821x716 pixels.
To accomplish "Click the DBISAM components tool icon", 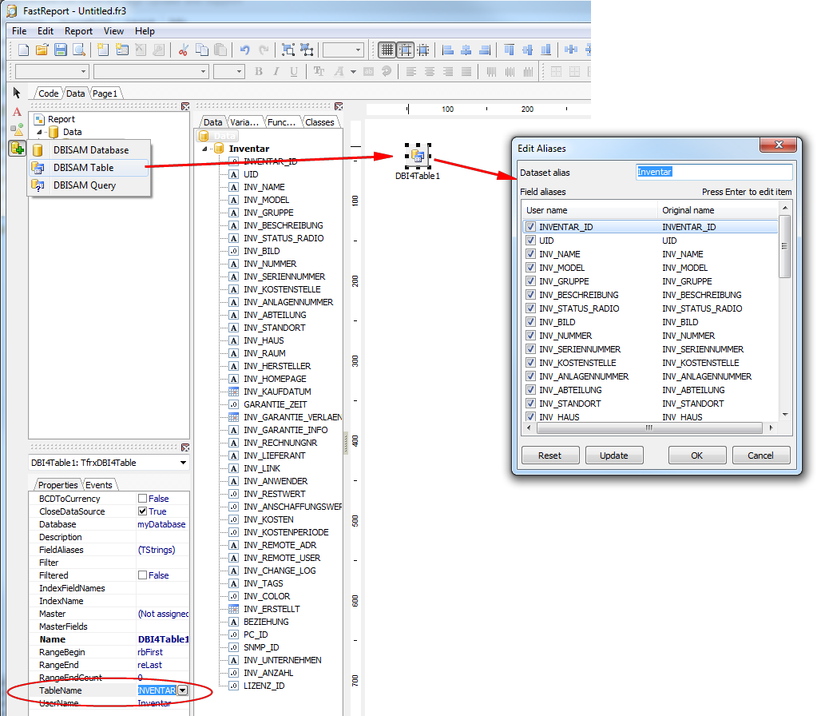I will [x=17, y=148].
